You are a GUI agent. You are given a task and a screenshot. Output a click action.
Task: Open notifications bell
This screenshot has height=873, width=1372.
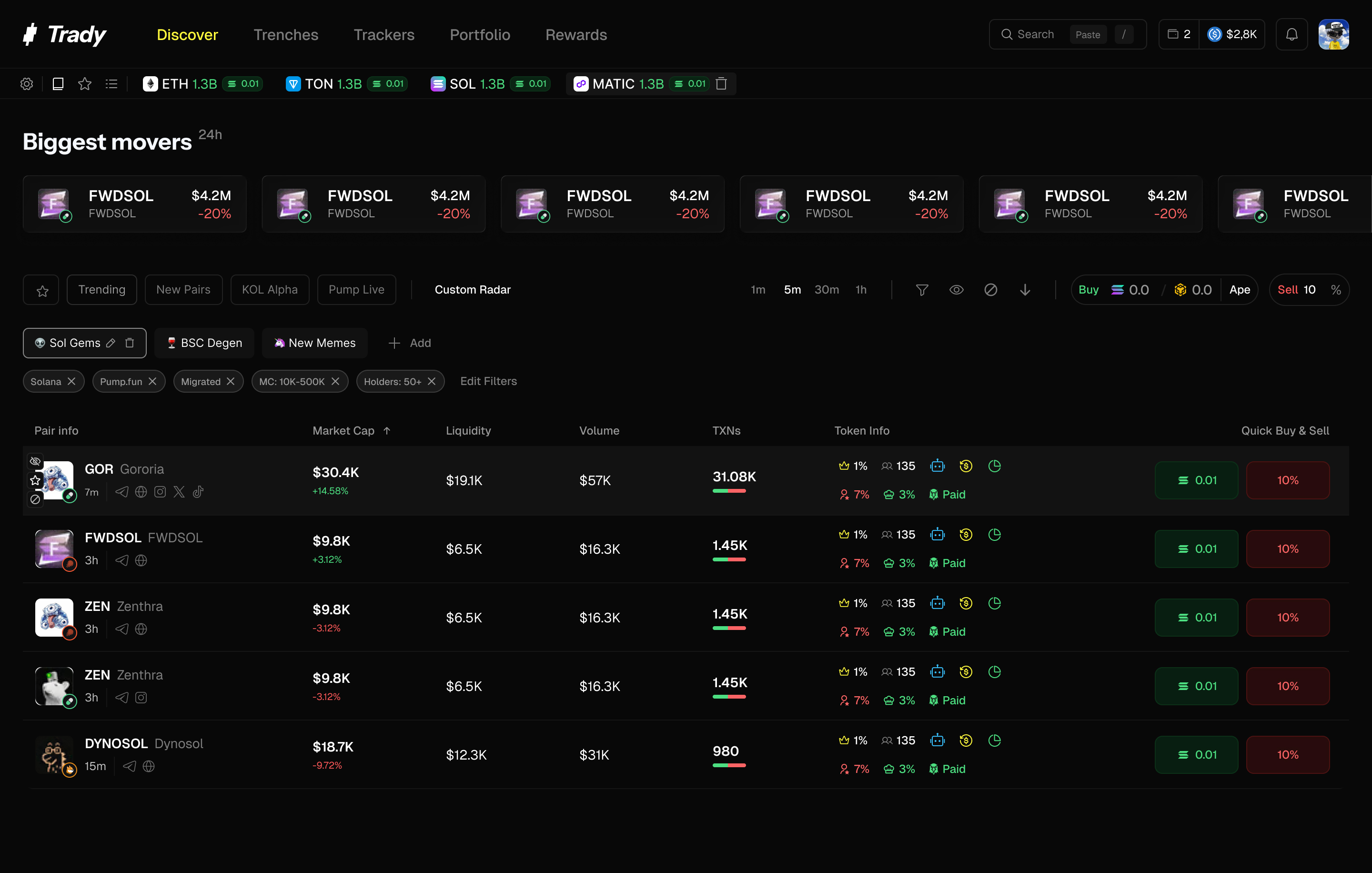coord(1291,34)
